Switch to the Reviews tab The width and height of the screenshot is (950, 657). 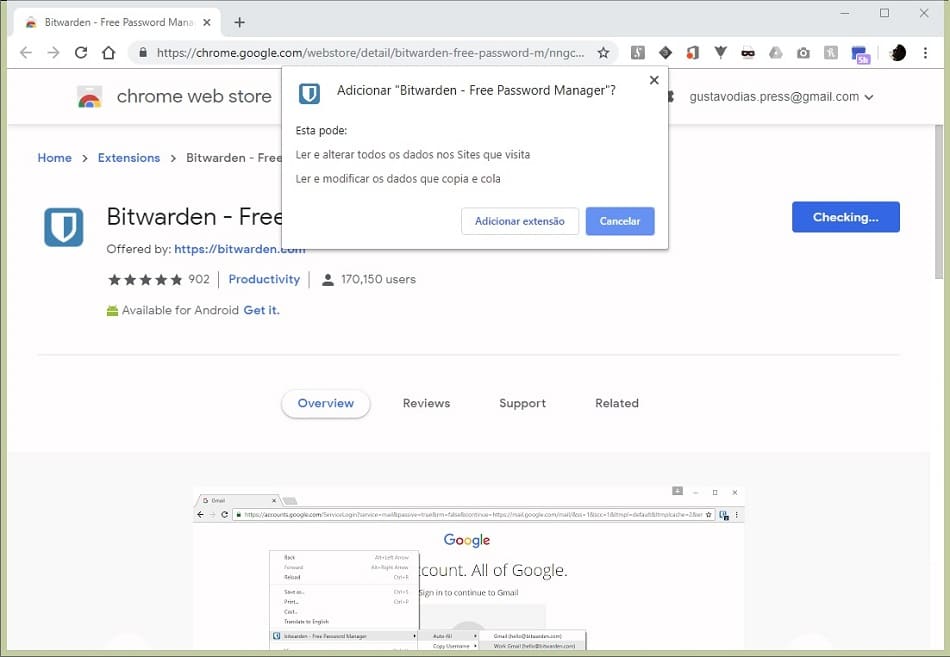426,403
